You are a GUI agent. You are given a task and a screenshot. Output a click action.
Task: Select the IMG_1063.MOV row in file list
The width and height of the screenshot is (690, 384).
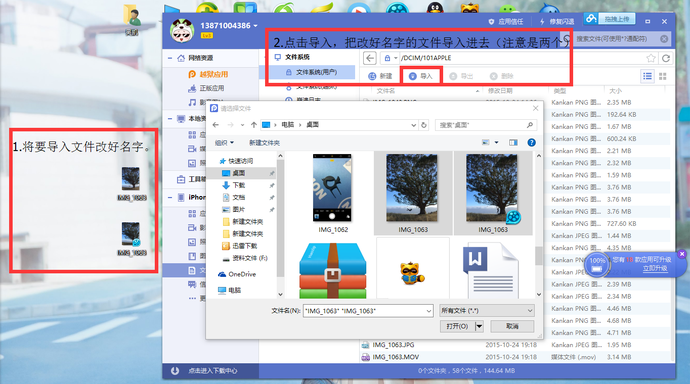pos(516,357)
